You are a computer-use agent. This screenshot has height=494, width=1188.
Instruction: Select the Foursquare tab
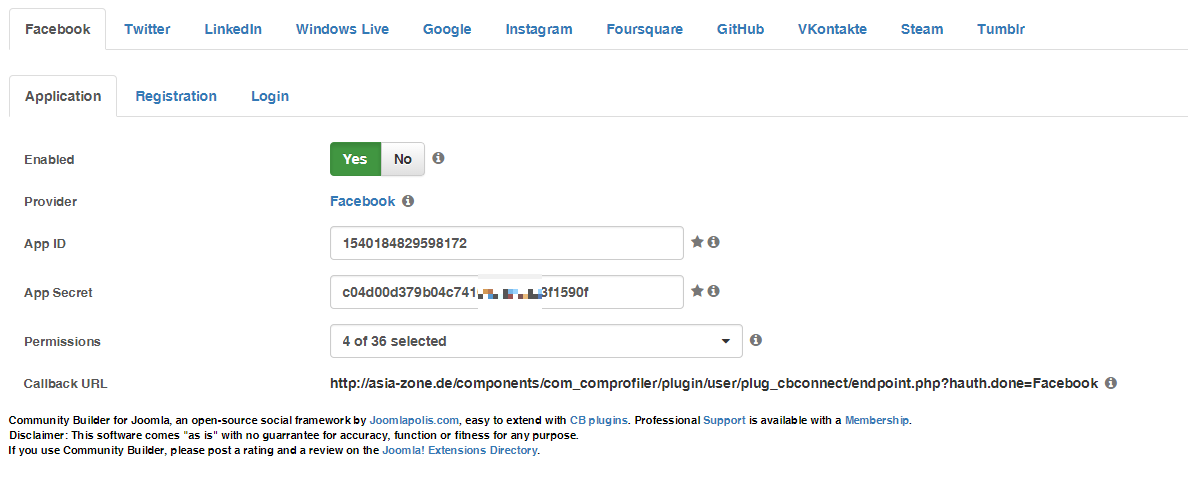click(x=645, y=30)
